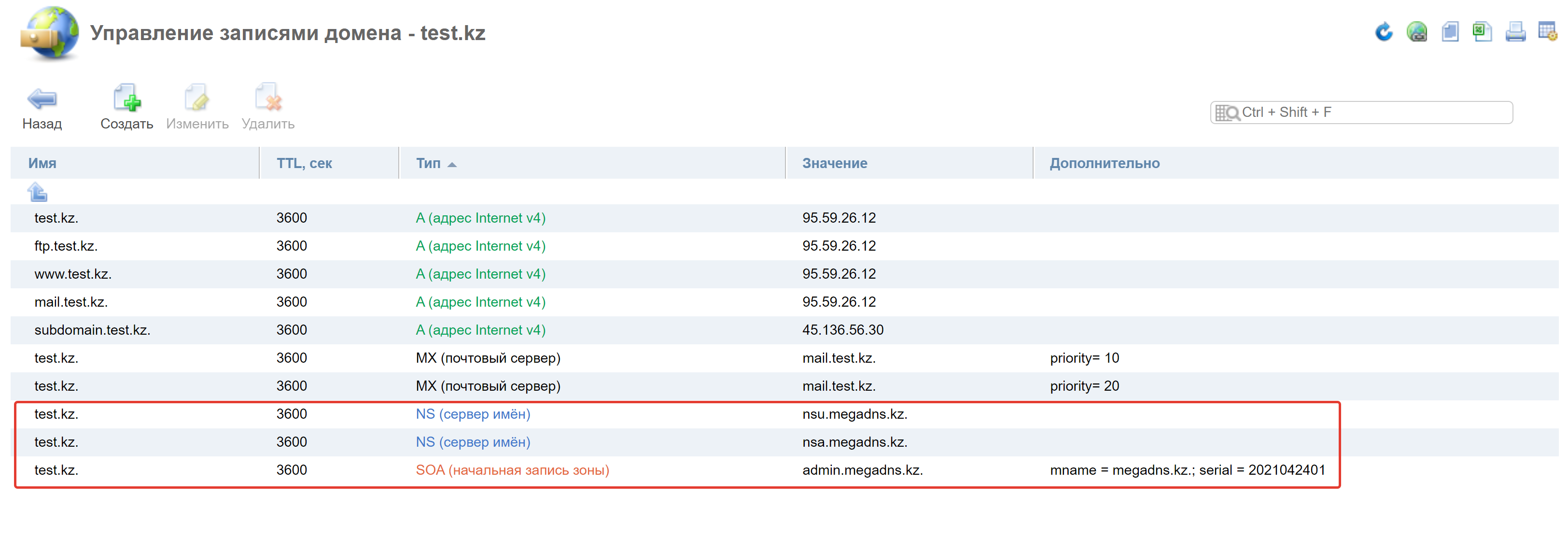Image resolution: width=1568 pixels, height=552 pixels.
Task: Click the Управление записями домена title
Action: point(287,33)
